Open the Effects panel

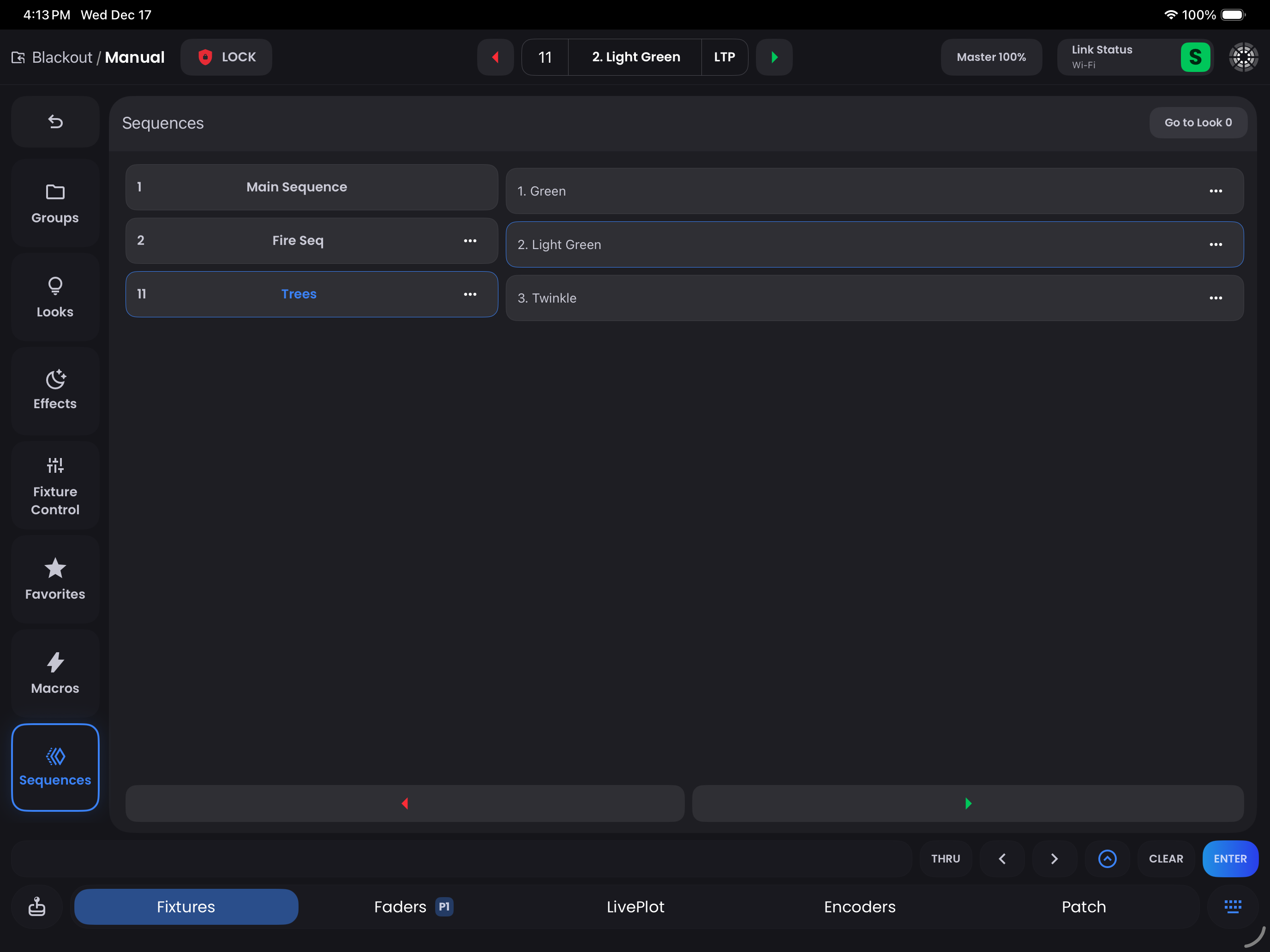point(55,390)
